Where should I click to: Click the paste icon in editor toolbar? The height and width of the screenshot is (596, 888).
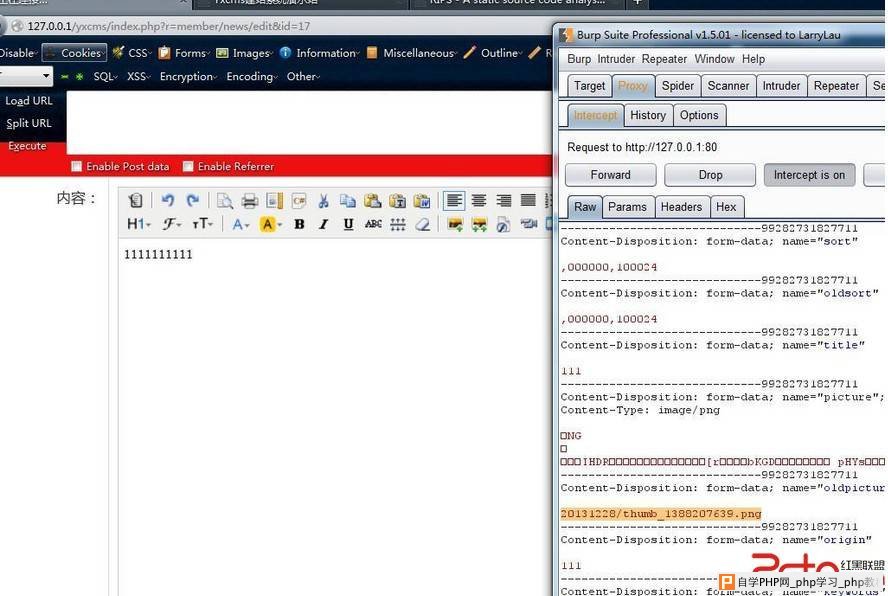(373, 201)
